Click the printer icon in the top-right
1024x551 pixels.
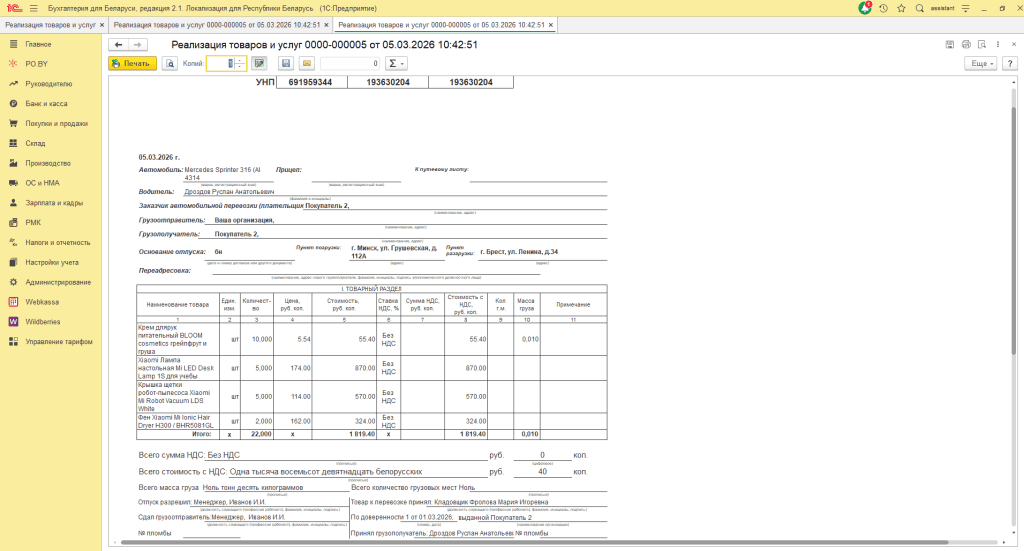click(x=966, y=45)
